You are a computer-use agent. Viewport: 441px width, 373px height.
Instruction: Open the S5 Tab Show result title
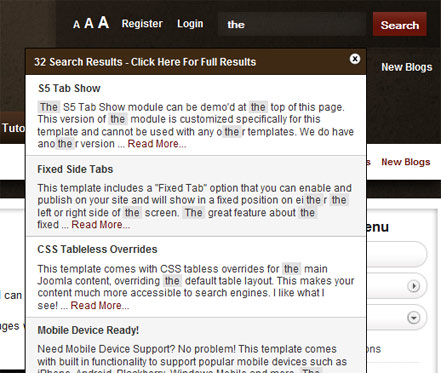pos(69,88)
